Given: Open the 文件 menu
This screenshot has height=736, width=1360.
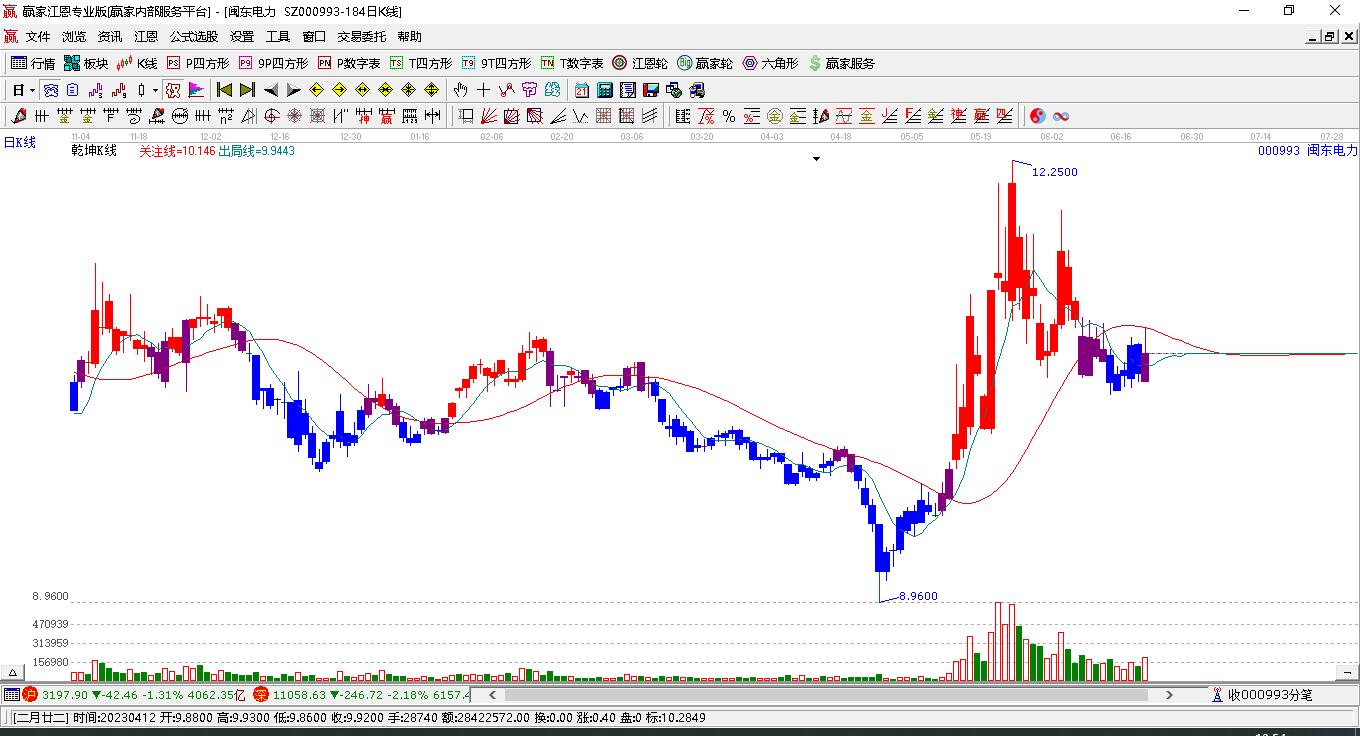Looking at the screenshot, I should (x=38, y=37).
